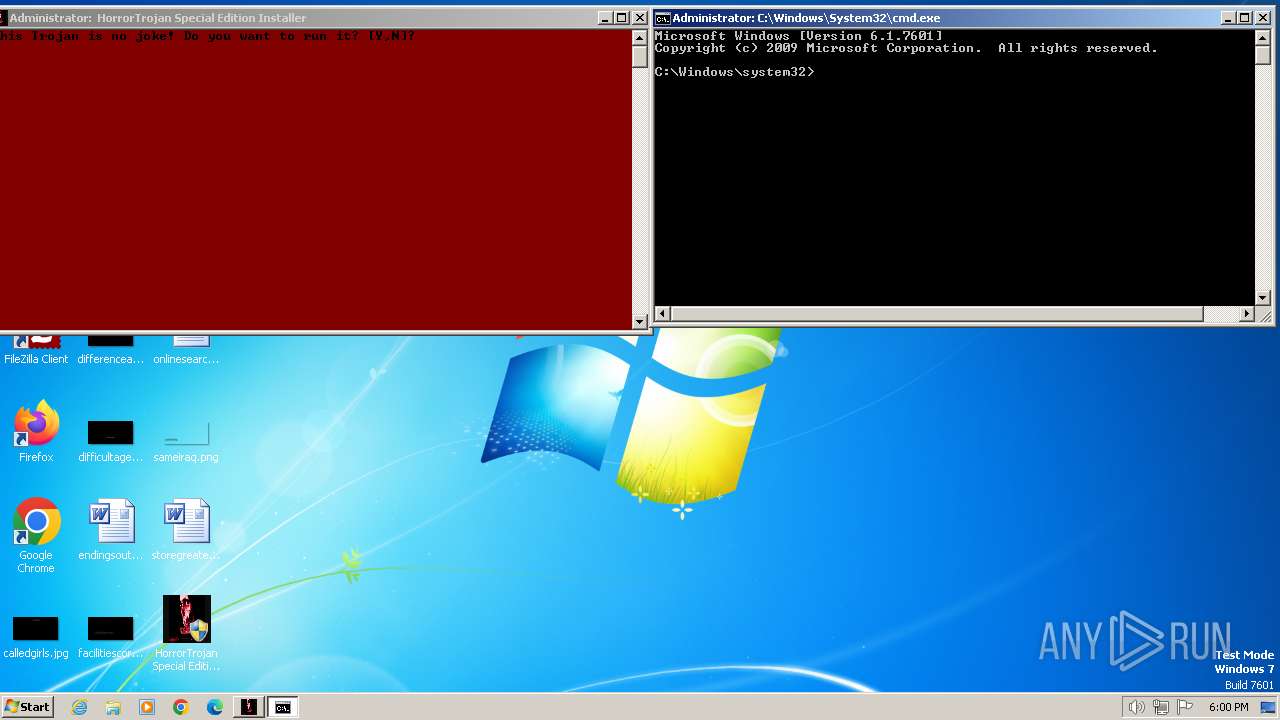This screenshot has width=1280, height=720.
Task: Open Internet Explorer from the taskbar
Action: click(79, 707)
